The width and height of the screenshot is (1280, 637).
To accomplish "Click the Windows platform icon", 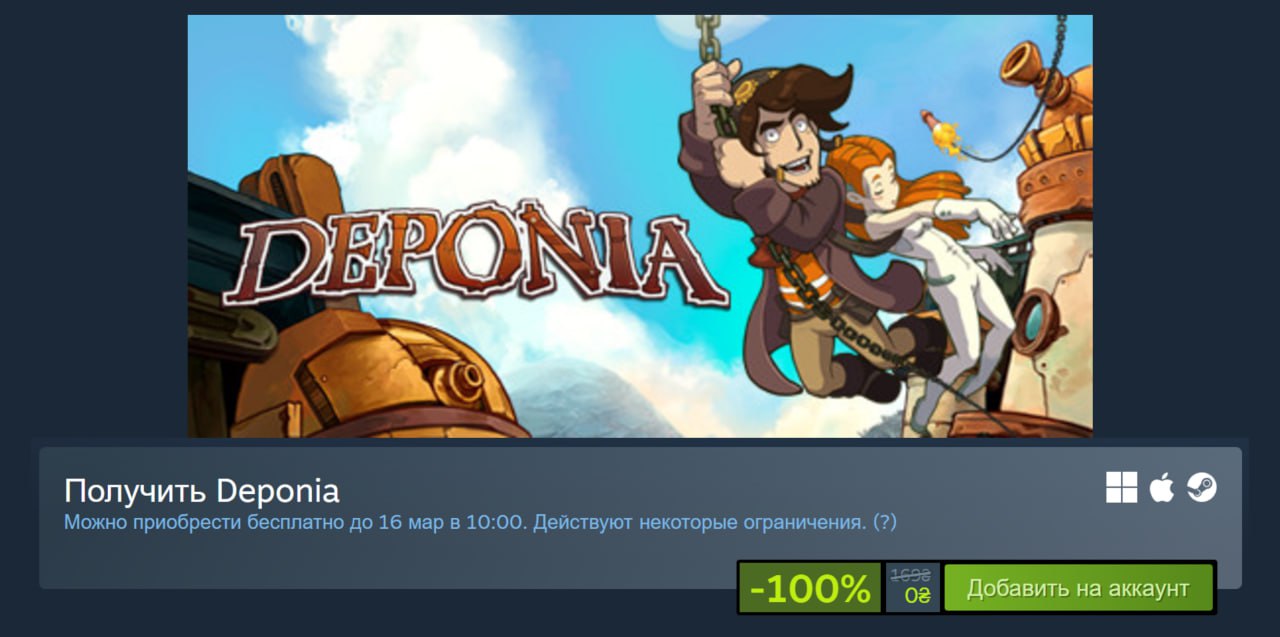I will [1121, 488].
